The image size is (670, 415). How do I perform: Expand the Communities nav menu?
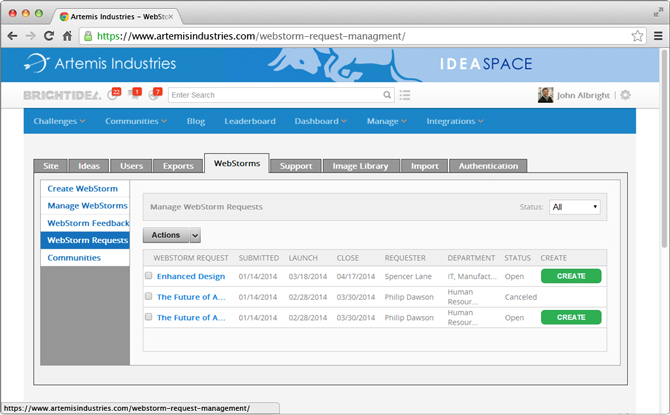pos(136,121)
